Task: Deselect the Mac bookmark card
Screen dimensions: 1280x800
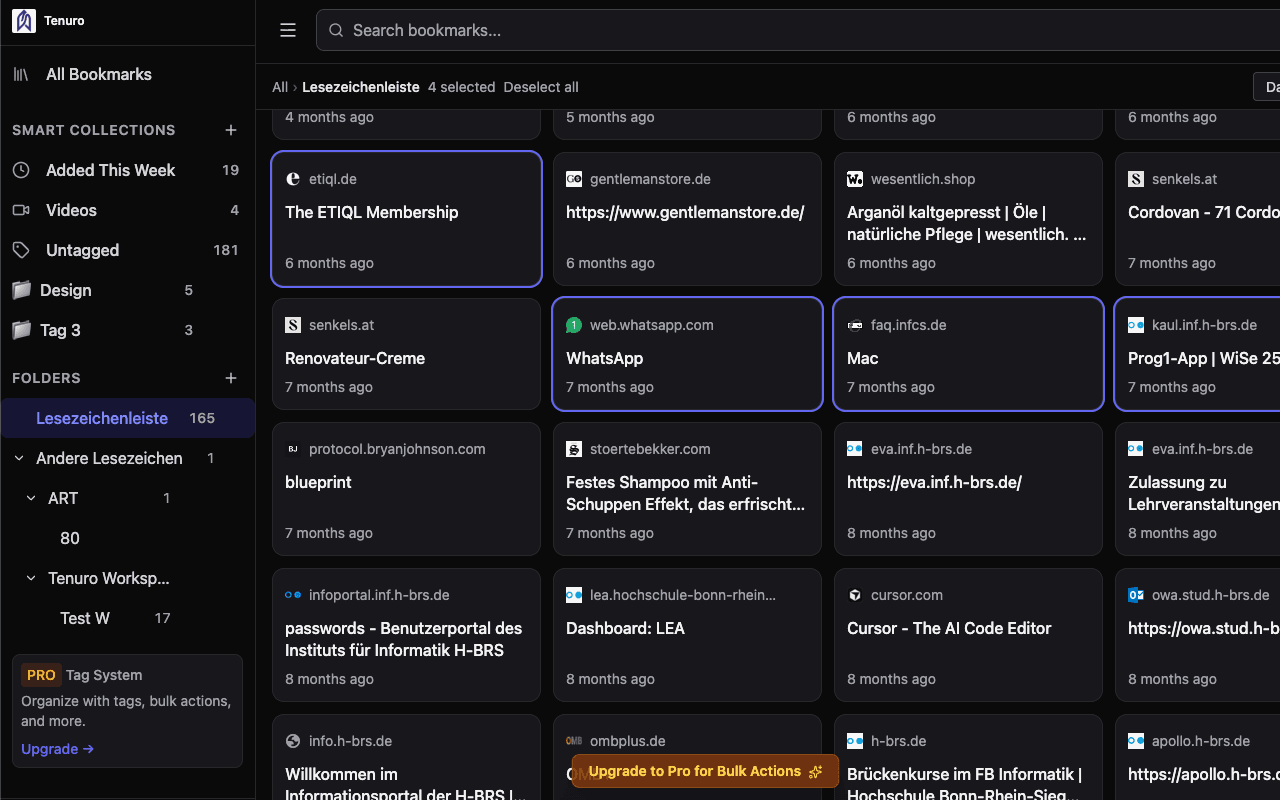Action: click(x=968, y=354)
